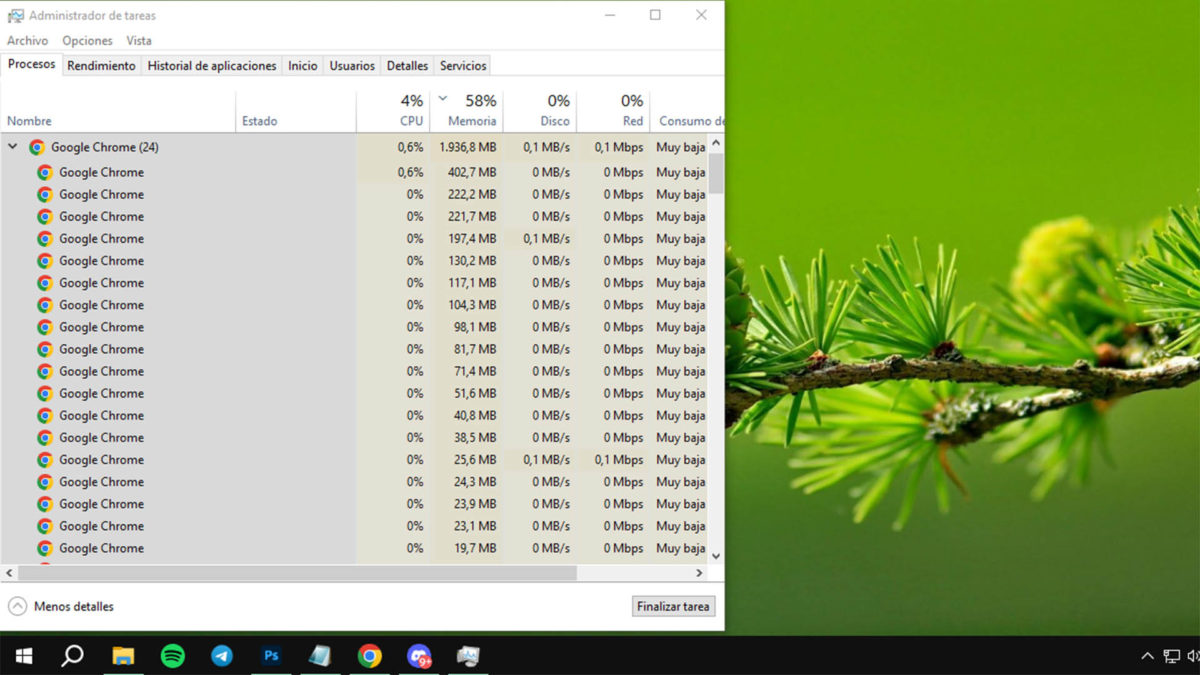
Task: Collapse view with Menos detalles
Action: [x=62, y=606]
